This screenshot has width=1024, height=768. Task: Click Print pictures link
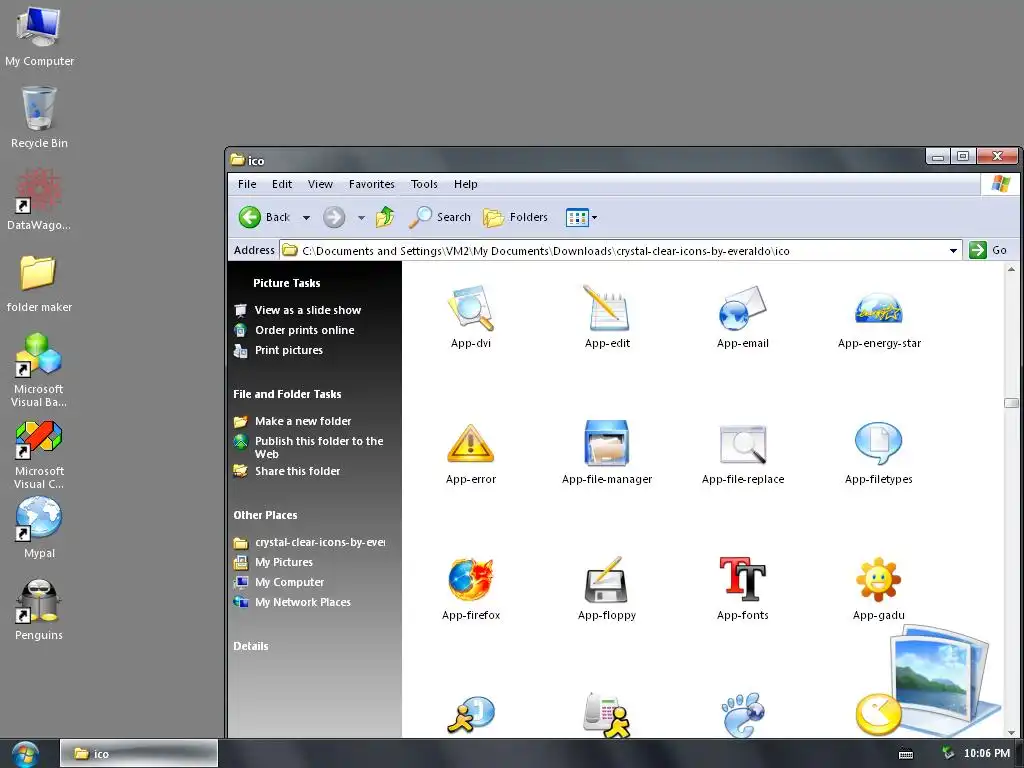coord(289,350)
